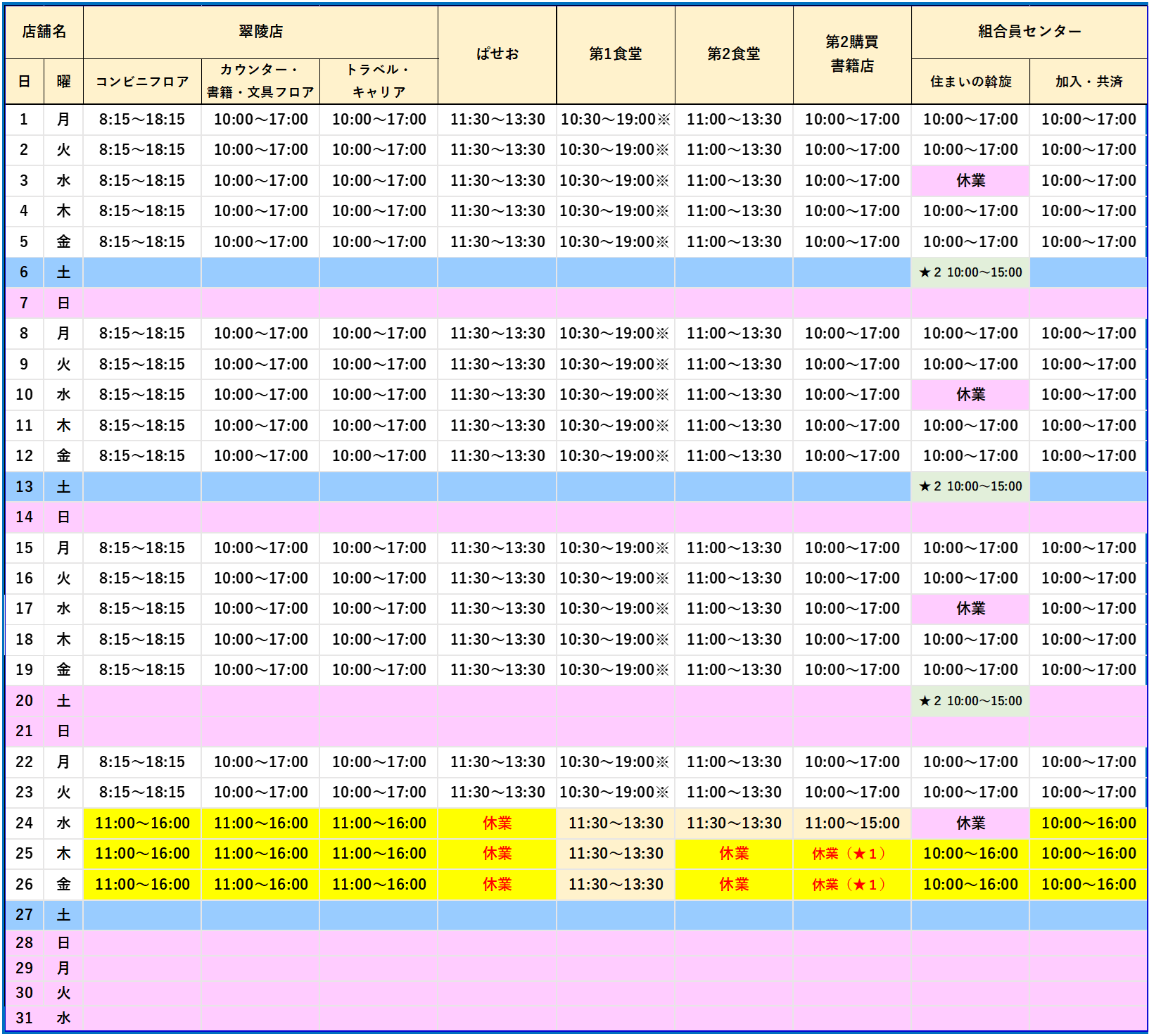1149x1036 pixels.
Task: Click the 店舗名 header cell
Action: [x=44, y=32]
